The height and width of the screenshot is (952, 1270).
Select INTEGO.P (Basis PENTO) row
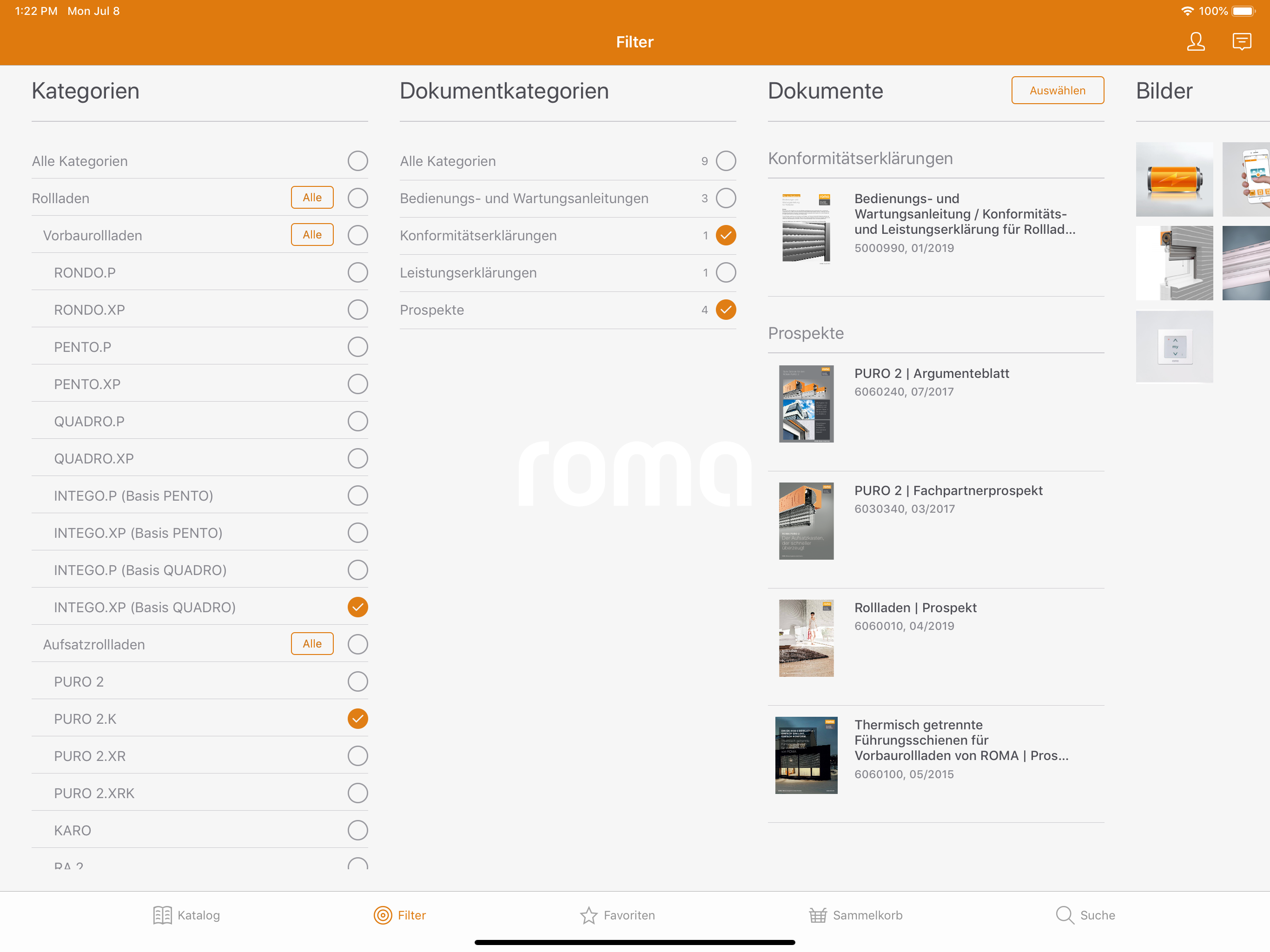click(200, 496)
